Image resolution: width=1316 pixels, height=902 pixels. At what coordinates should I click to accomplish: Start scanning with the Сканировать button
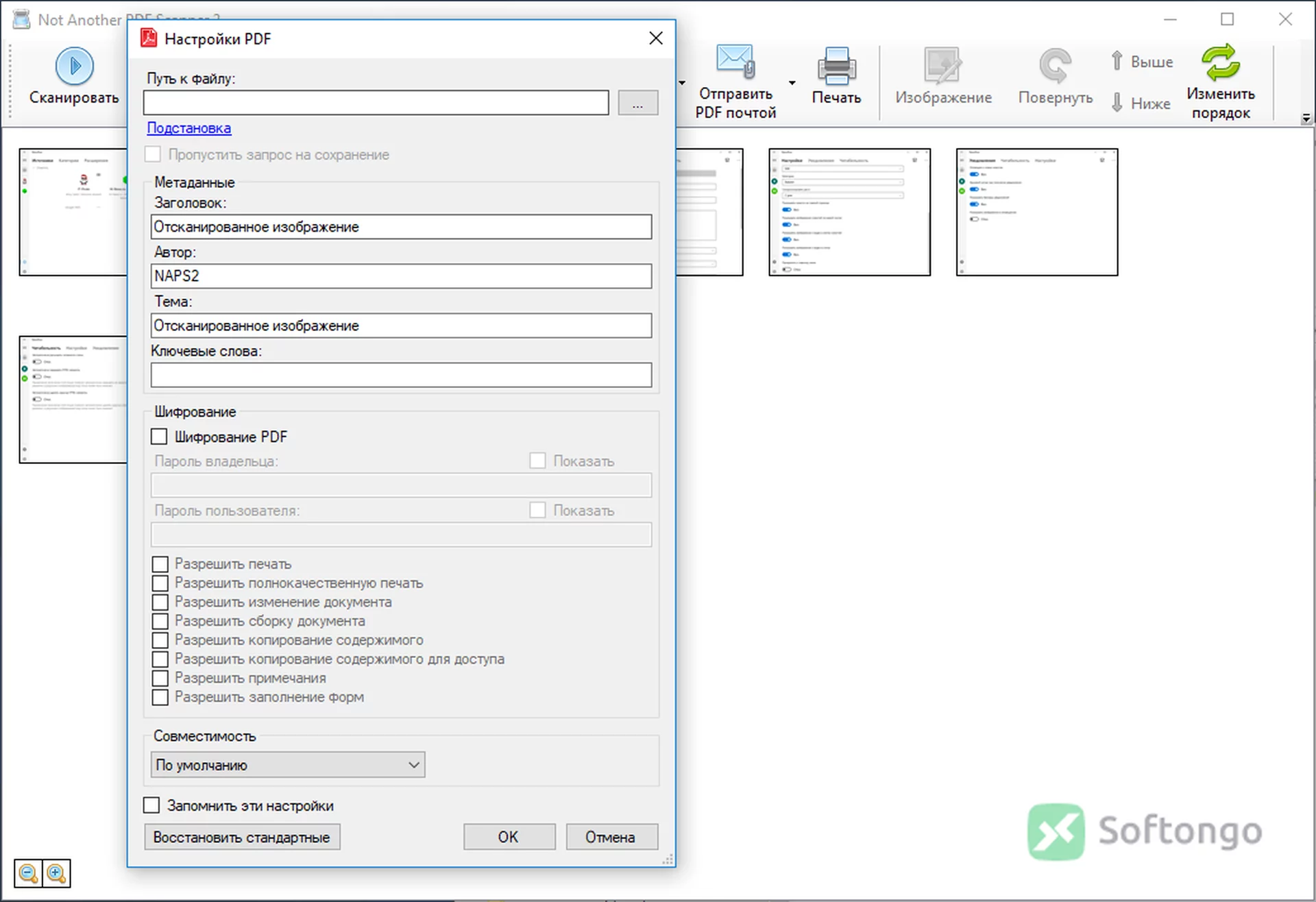point(74,77)
